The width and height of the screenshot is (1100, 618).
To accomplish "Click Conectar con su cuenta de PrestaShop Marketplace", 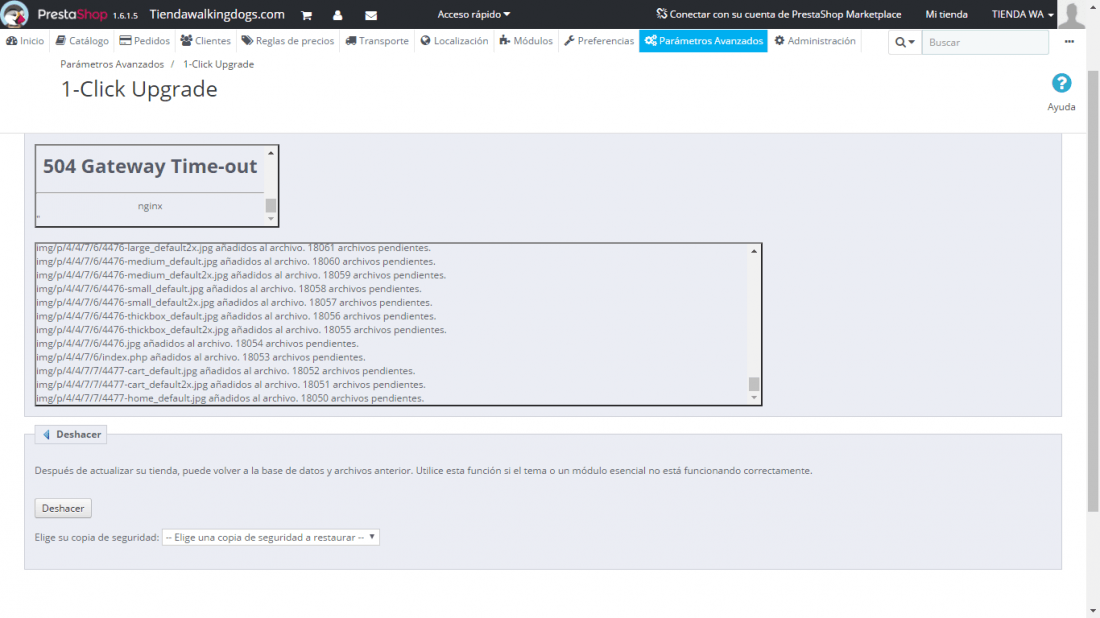I will point(779,14).
